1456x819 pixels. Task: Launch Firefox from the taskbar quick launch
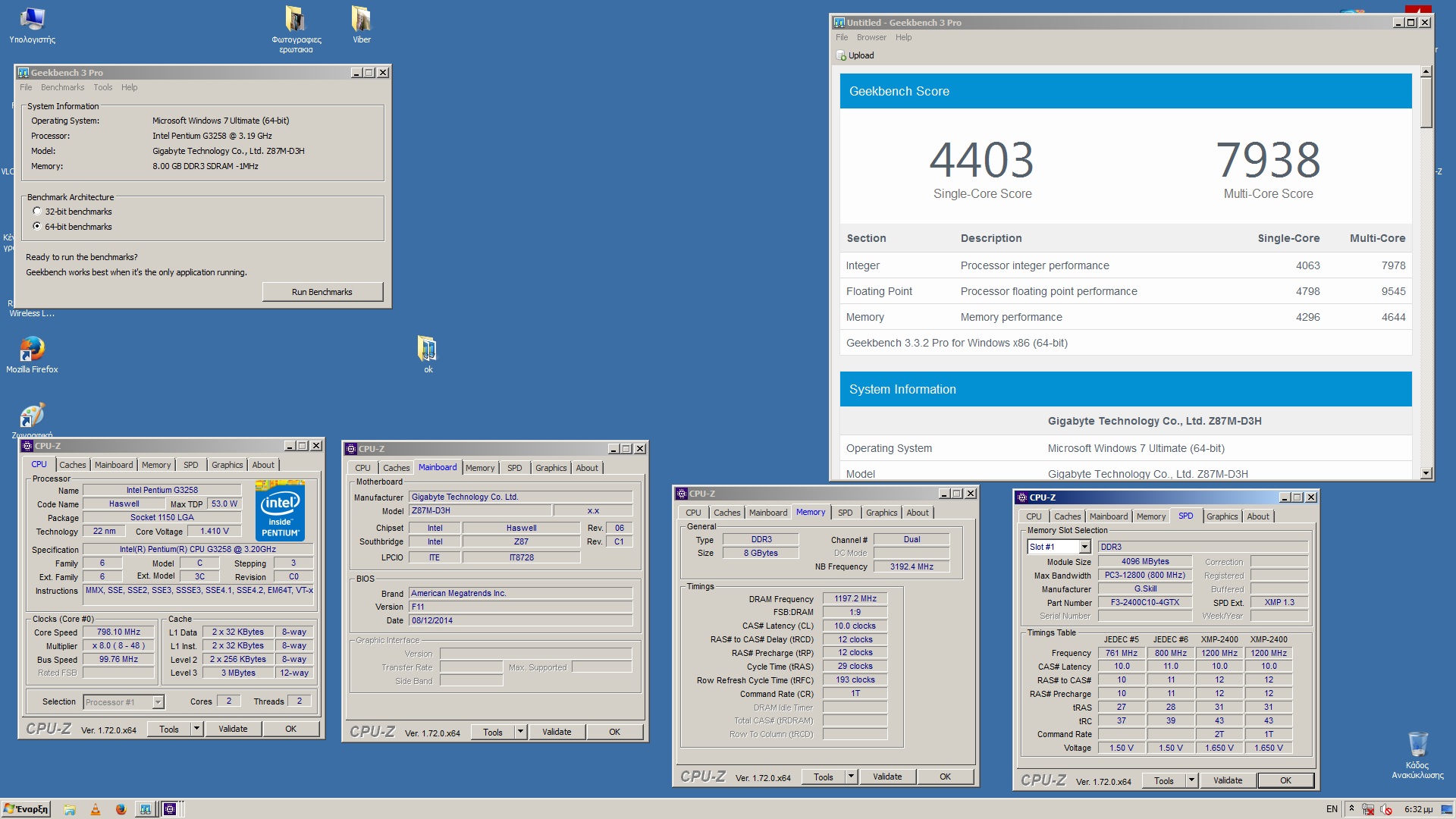121,809
